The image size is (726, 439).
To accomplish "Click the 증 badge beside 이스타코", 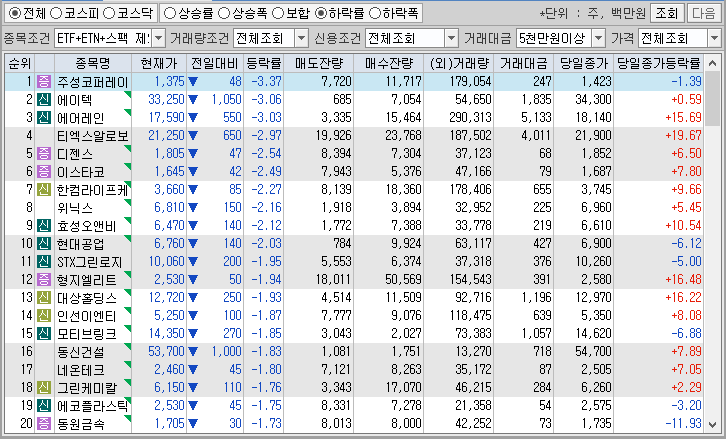I will (x=44, y=171).
